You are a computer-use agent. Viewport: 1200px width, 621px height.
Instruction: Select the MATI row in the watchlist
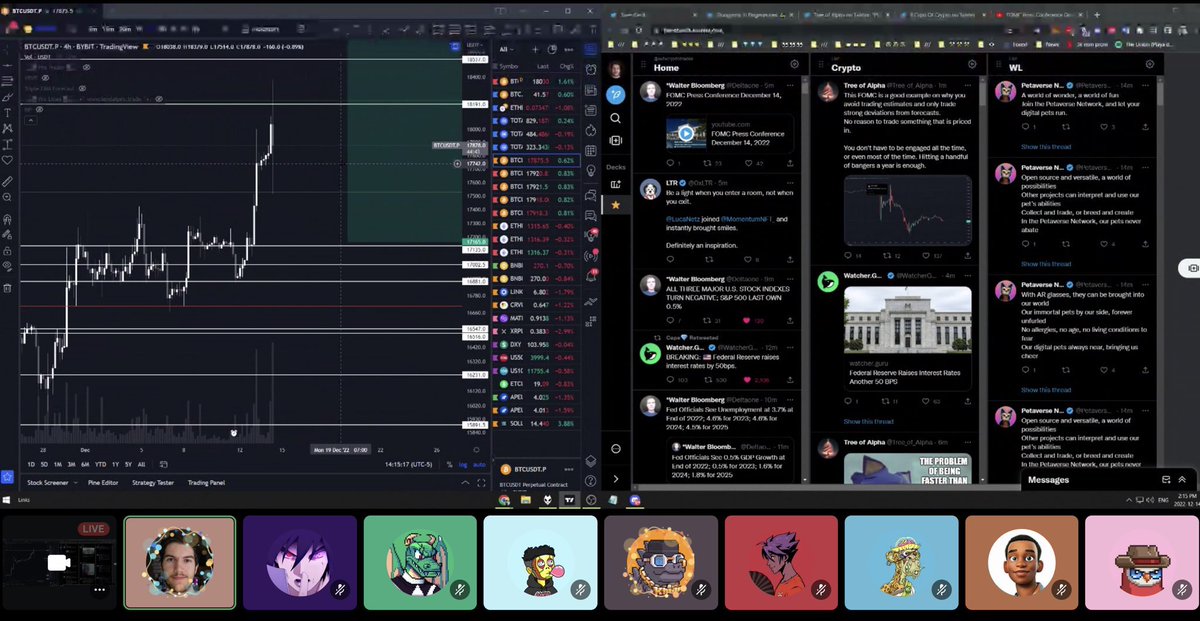tap(536, 318)
